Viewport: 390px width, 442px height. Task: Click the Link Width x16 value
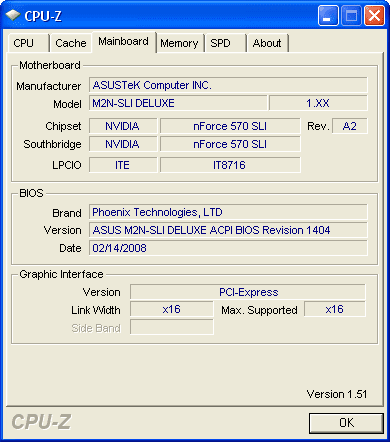click(x=171, y=309)
